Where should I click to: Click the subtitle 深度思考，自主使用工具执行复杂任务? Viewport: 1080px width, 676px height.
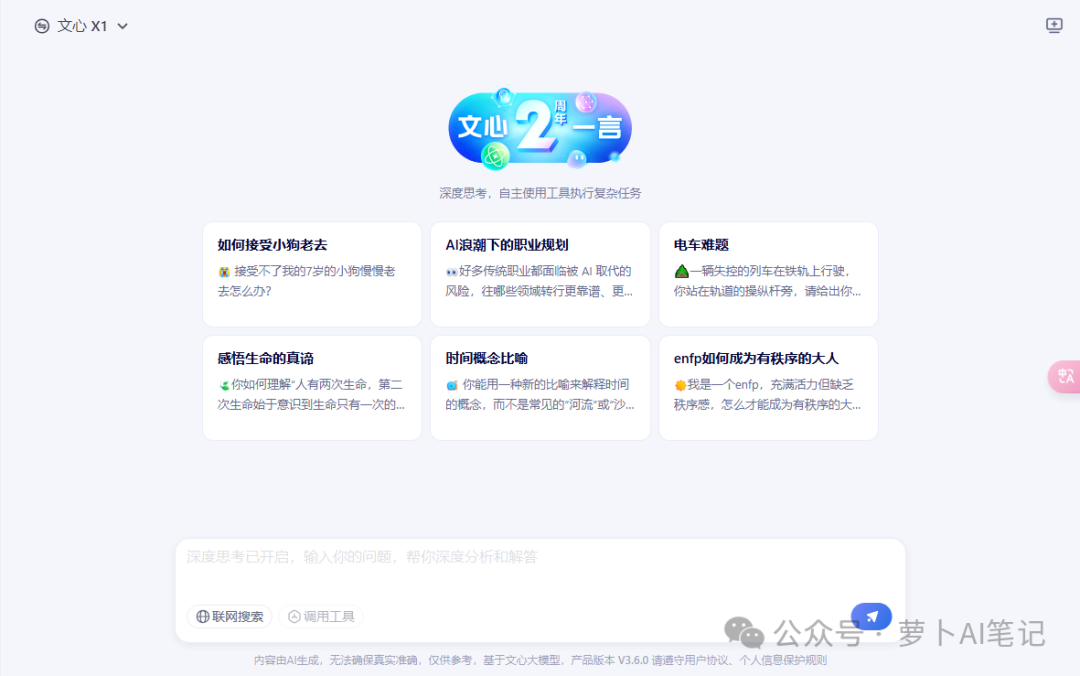click(x=540, y=193)
